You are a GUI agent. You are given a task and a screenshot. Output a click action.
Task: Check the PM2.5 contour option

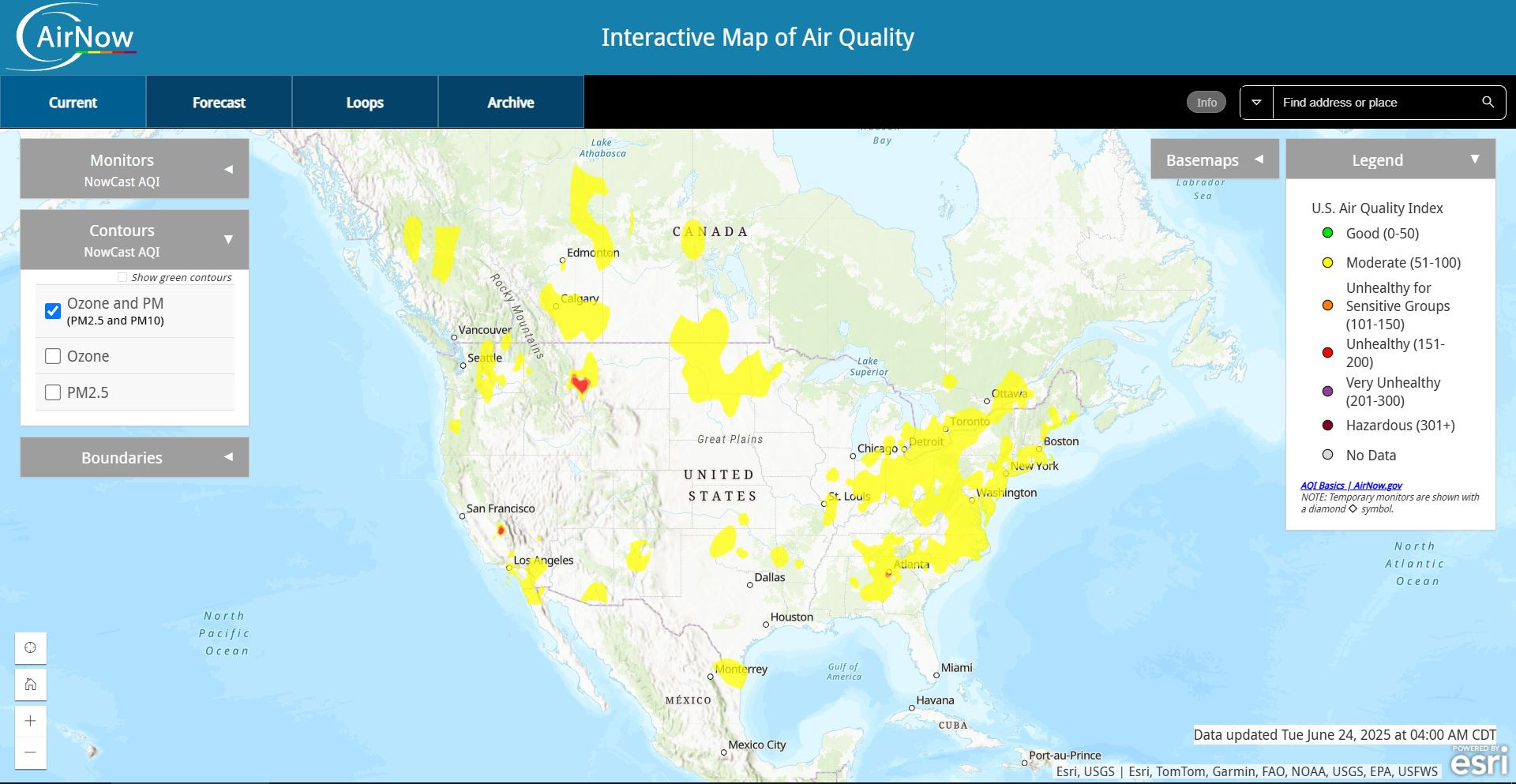53,392
